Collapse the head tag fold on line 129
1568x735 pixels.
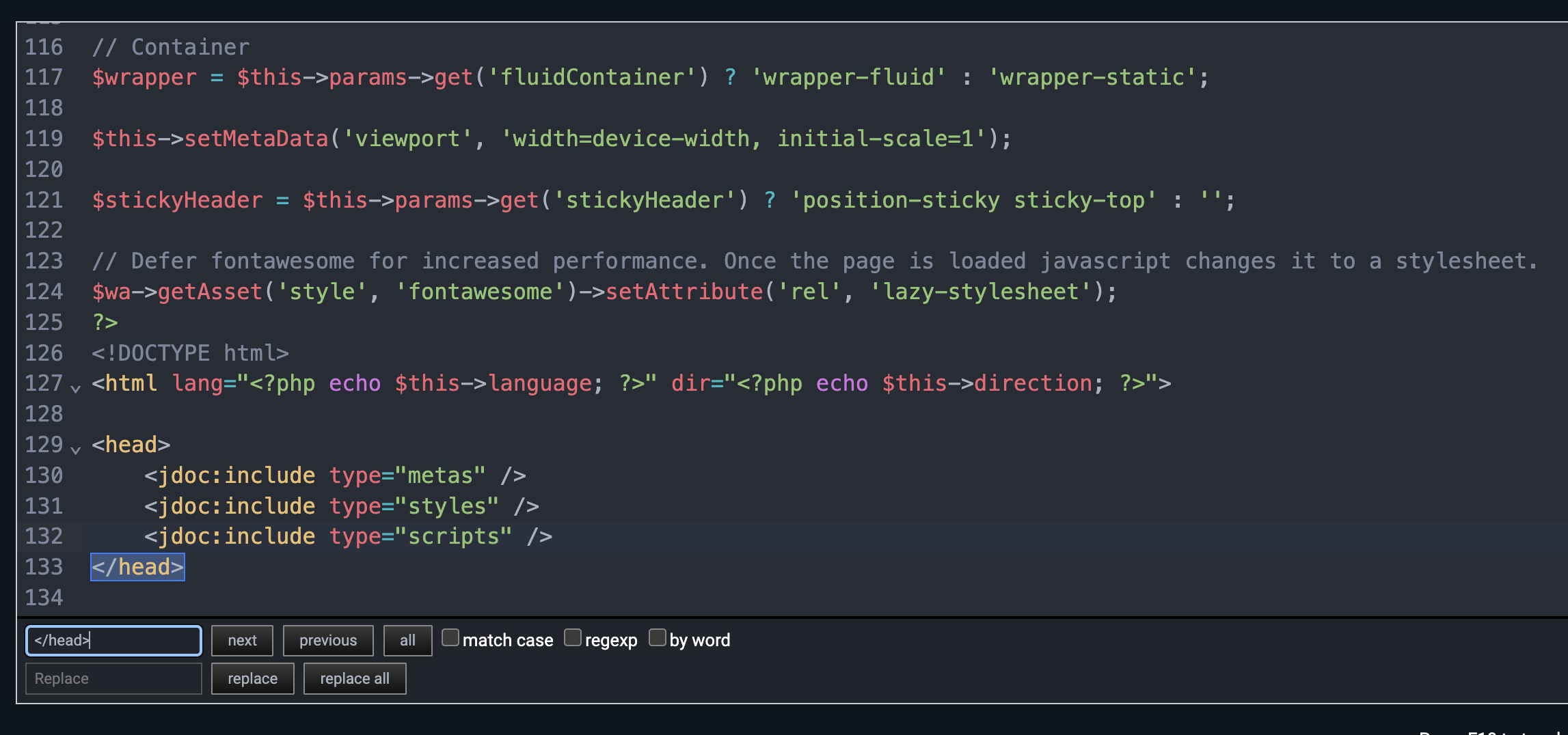point(76,449)
